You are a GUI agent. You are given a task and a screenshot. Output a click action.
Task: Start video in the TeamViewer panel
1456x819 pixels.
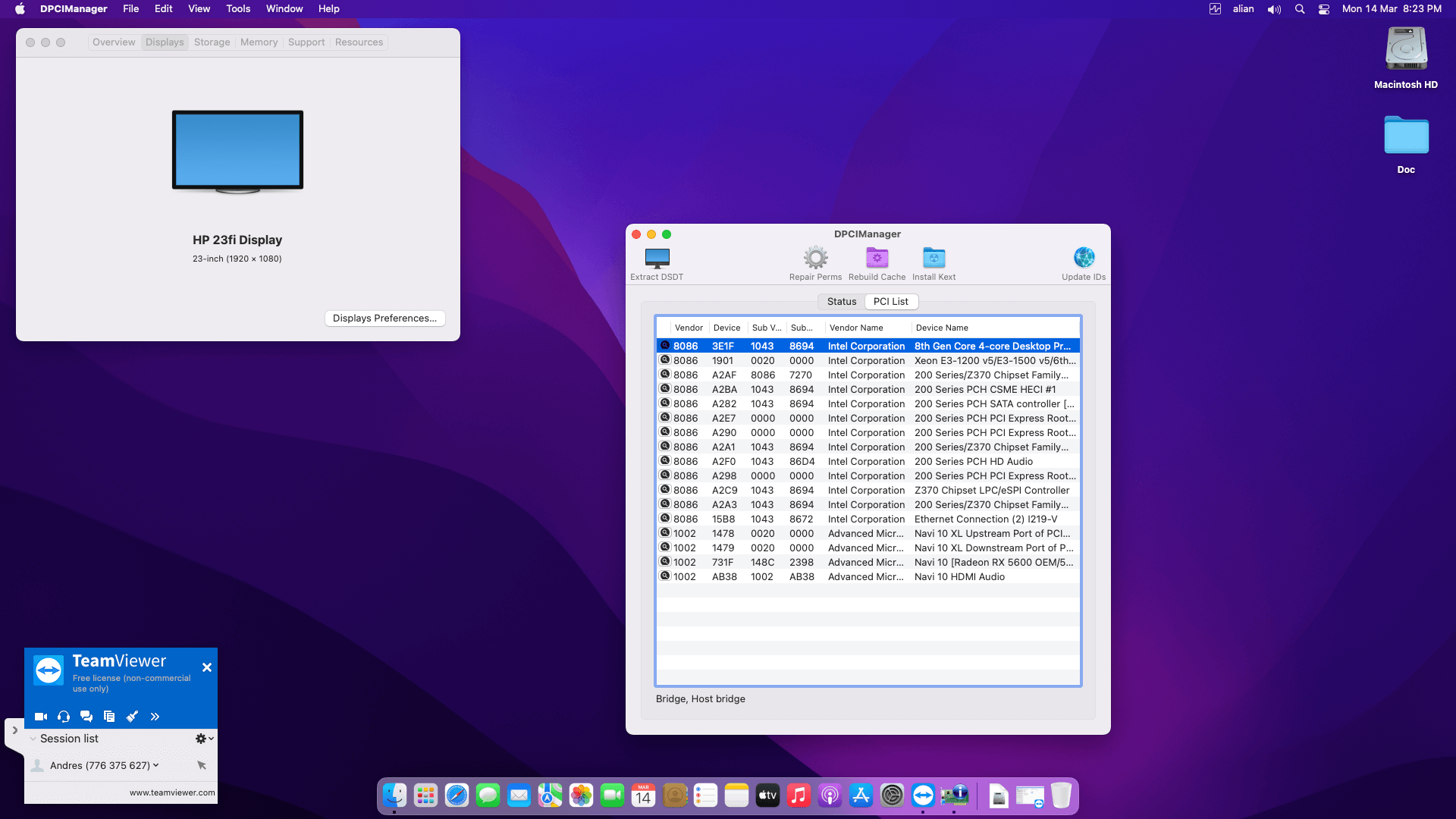pyautogui.click(x=41, y=717)
